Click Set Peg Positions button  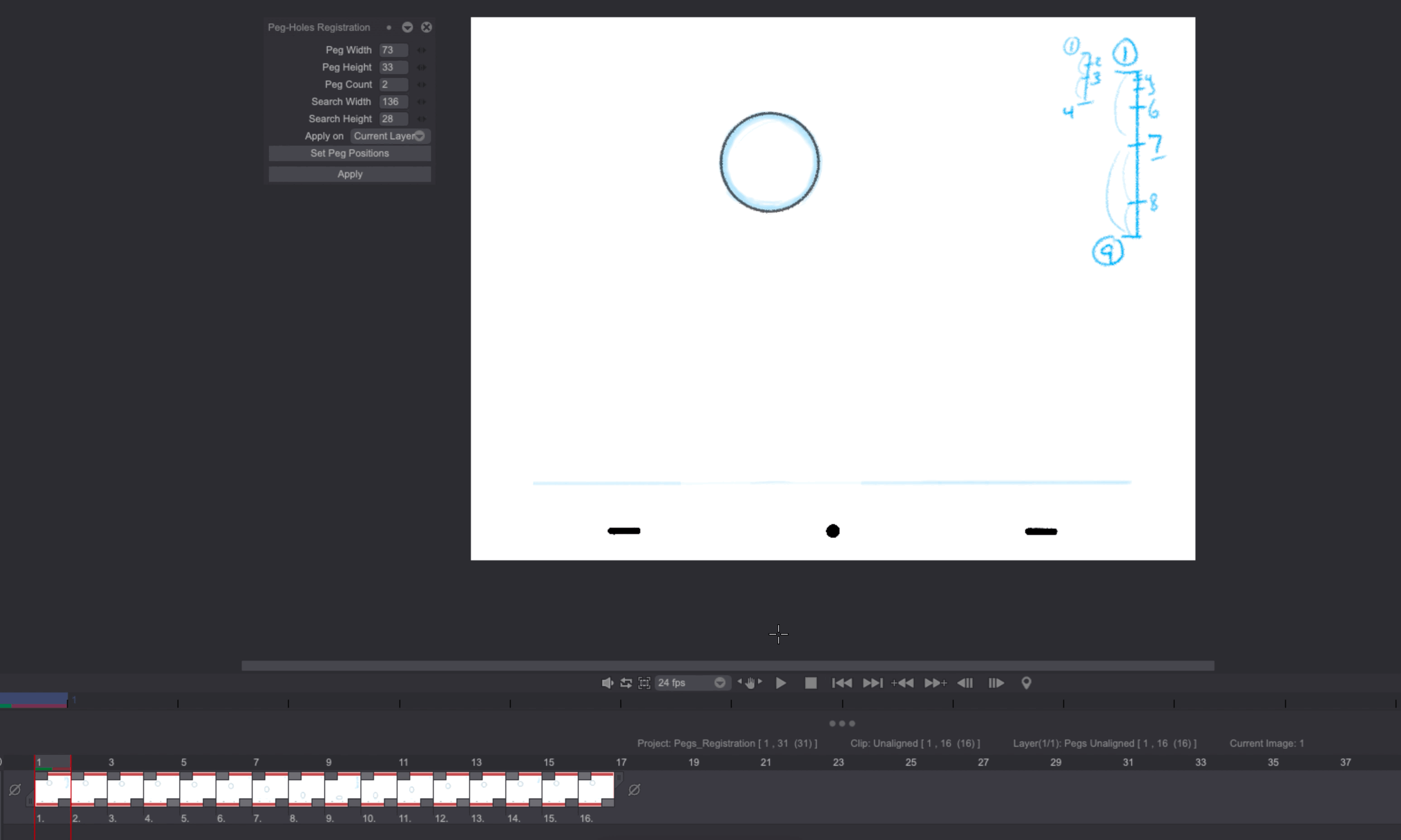[350, 153]
